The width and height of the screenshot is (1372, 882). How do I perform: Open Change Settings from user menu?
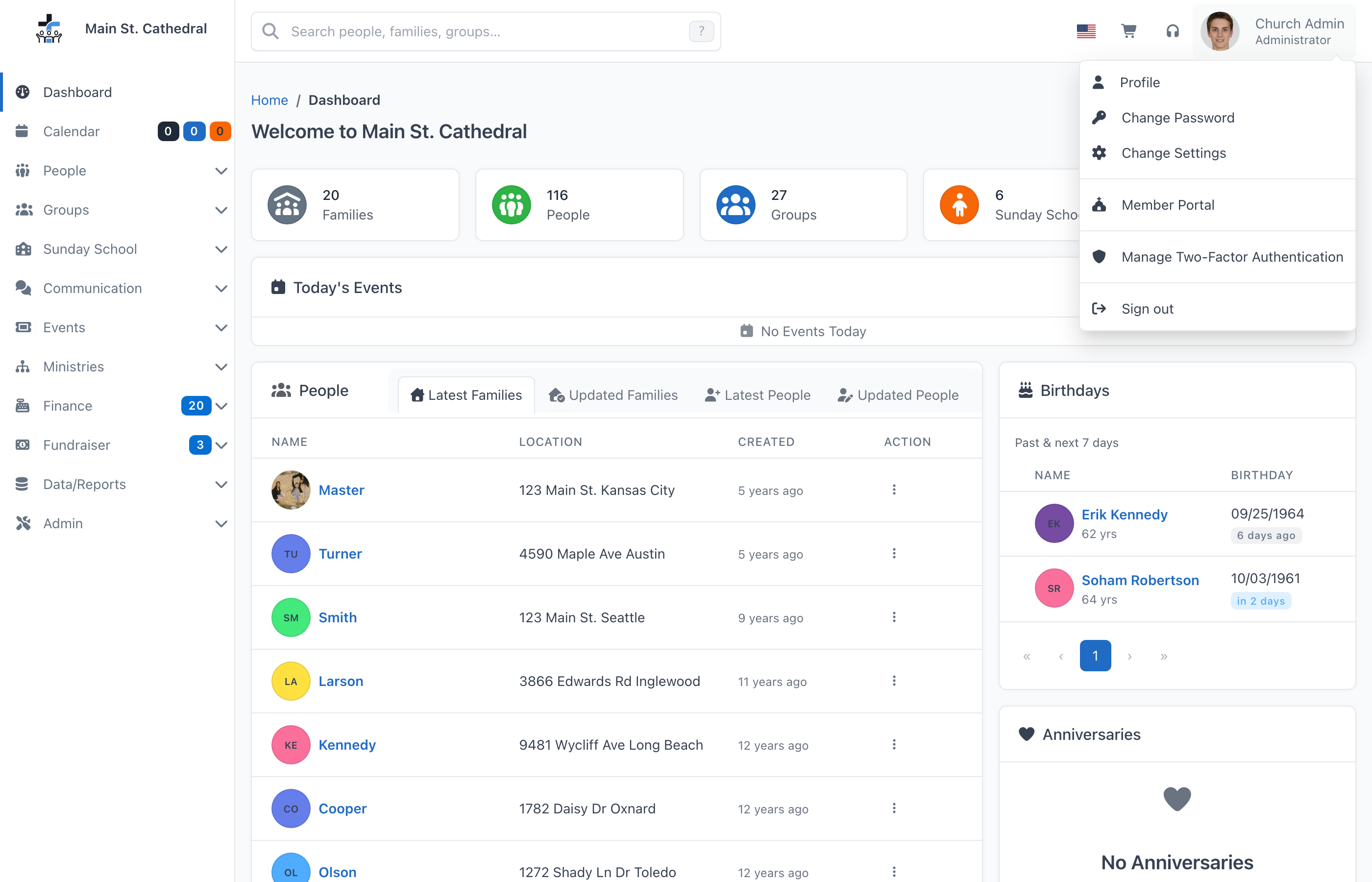[x=1217, y=153]
